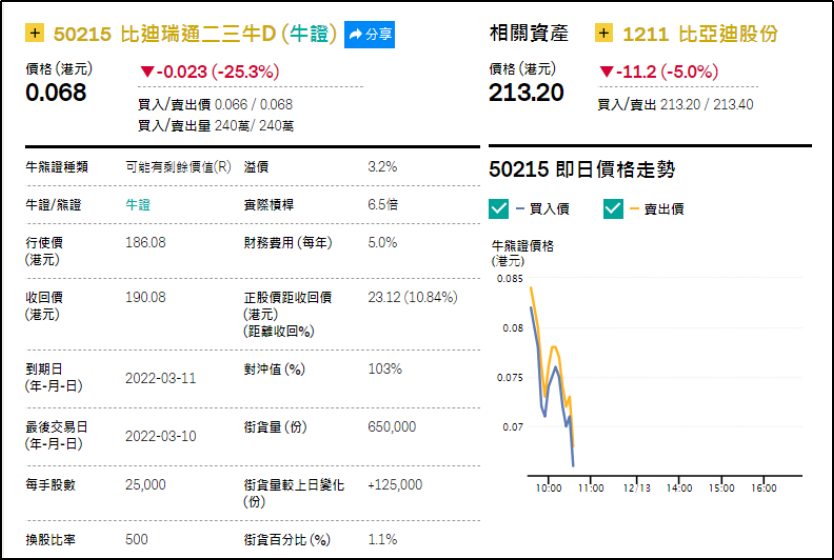This screenshot has width=834, height=560.
Task: Select underlying price 213.20
Action: point(526,93)
